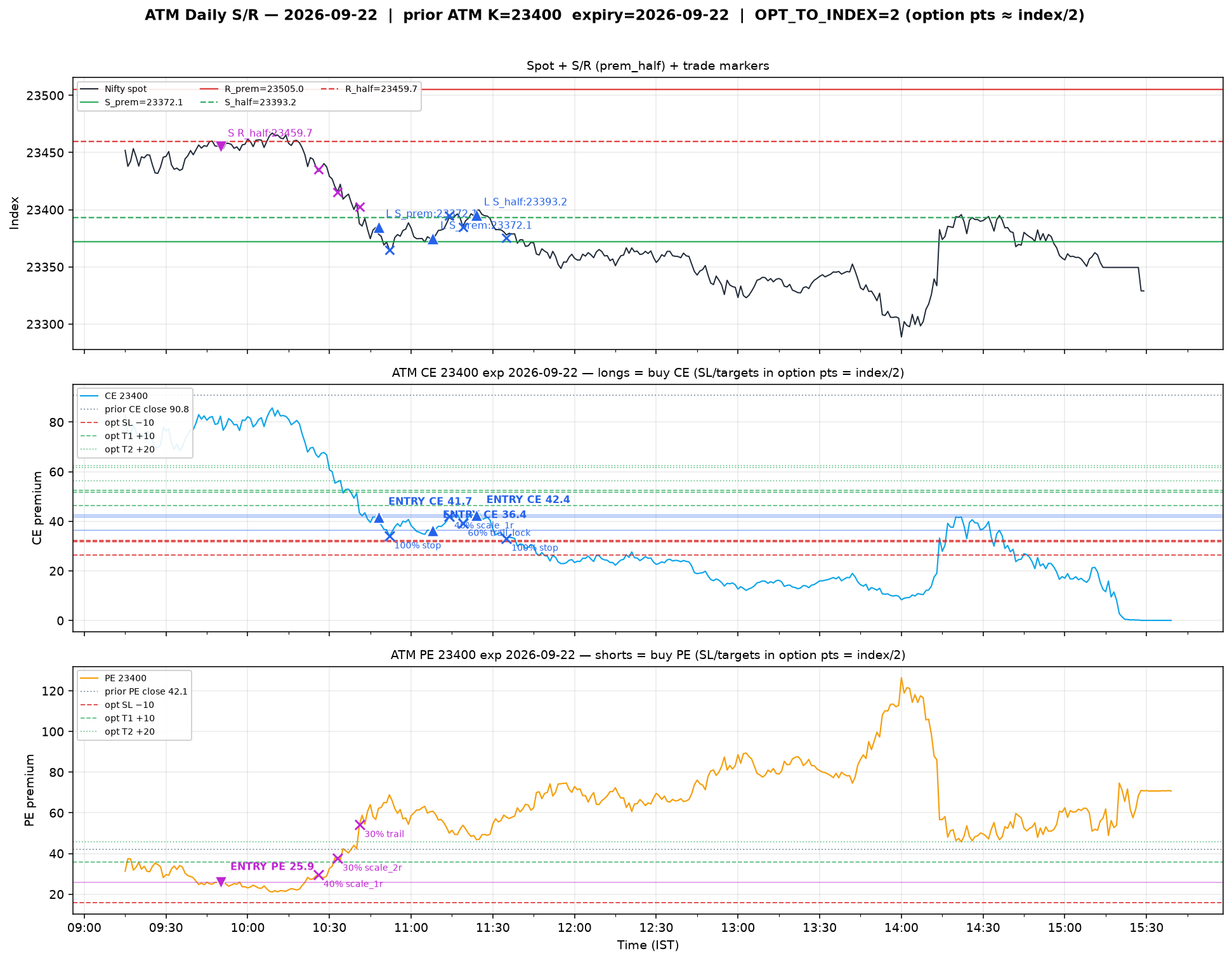1232x961 pixels.
Task: Click the '40% scale_1r' label in PE panel
Action: tap(353, 884)
